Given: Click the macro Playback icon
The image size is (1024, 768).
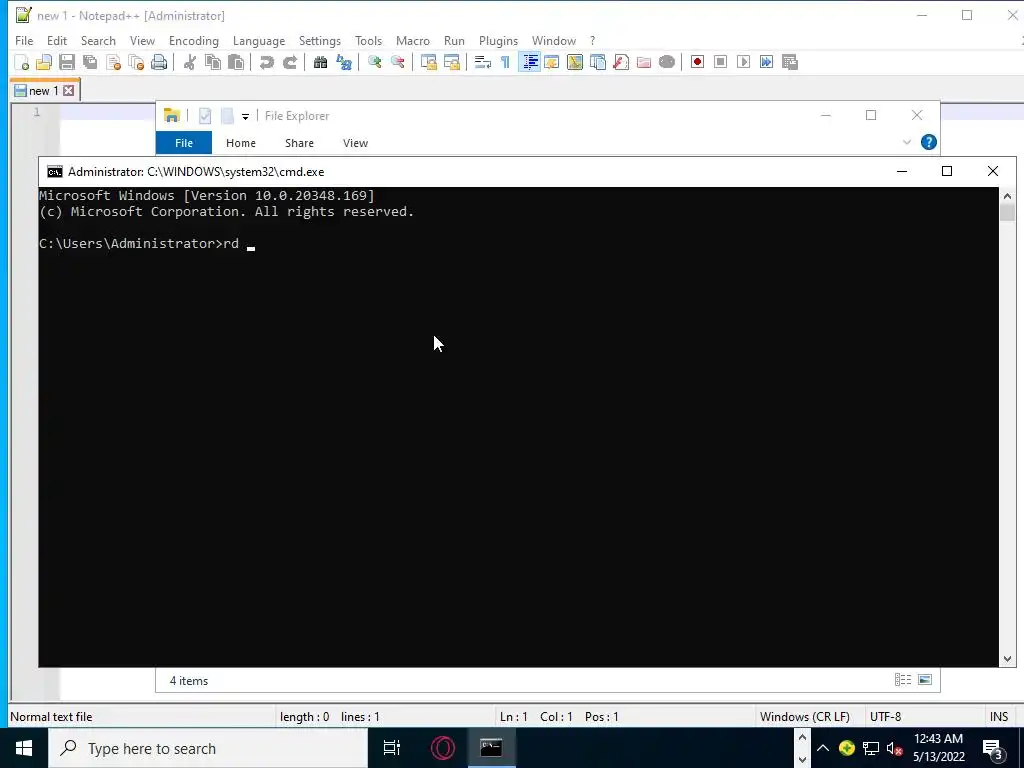Looking at the screenshot, I should (743, 62).
